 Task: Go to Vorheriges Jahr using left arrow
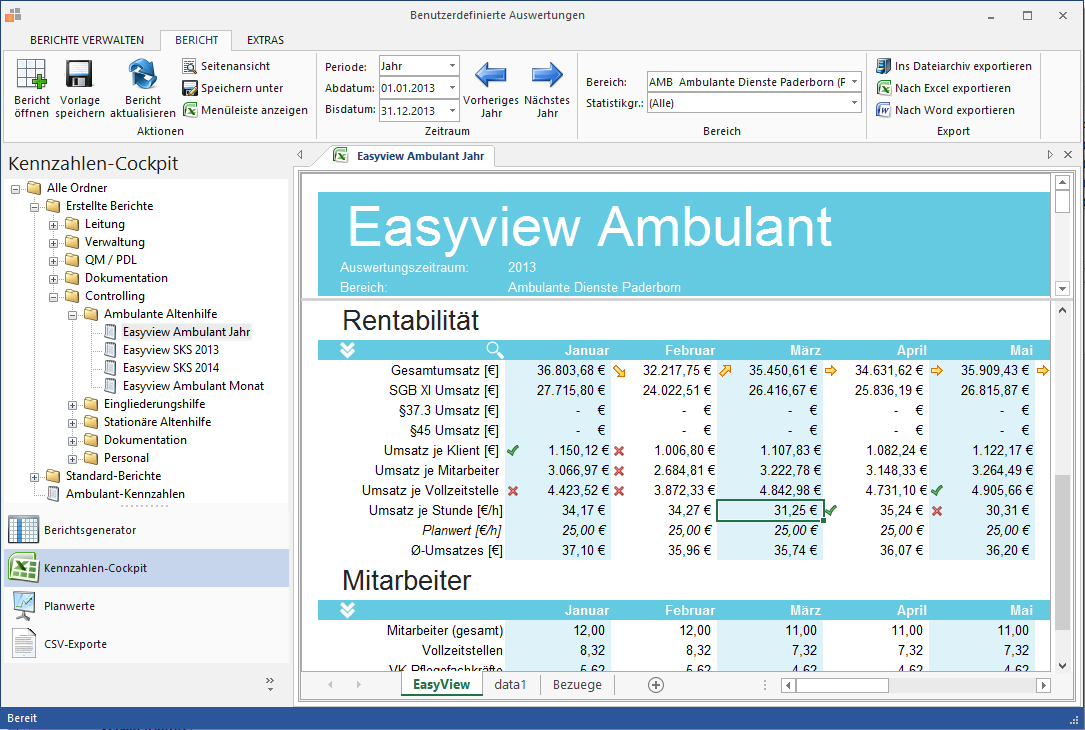(x=490, y=76)
